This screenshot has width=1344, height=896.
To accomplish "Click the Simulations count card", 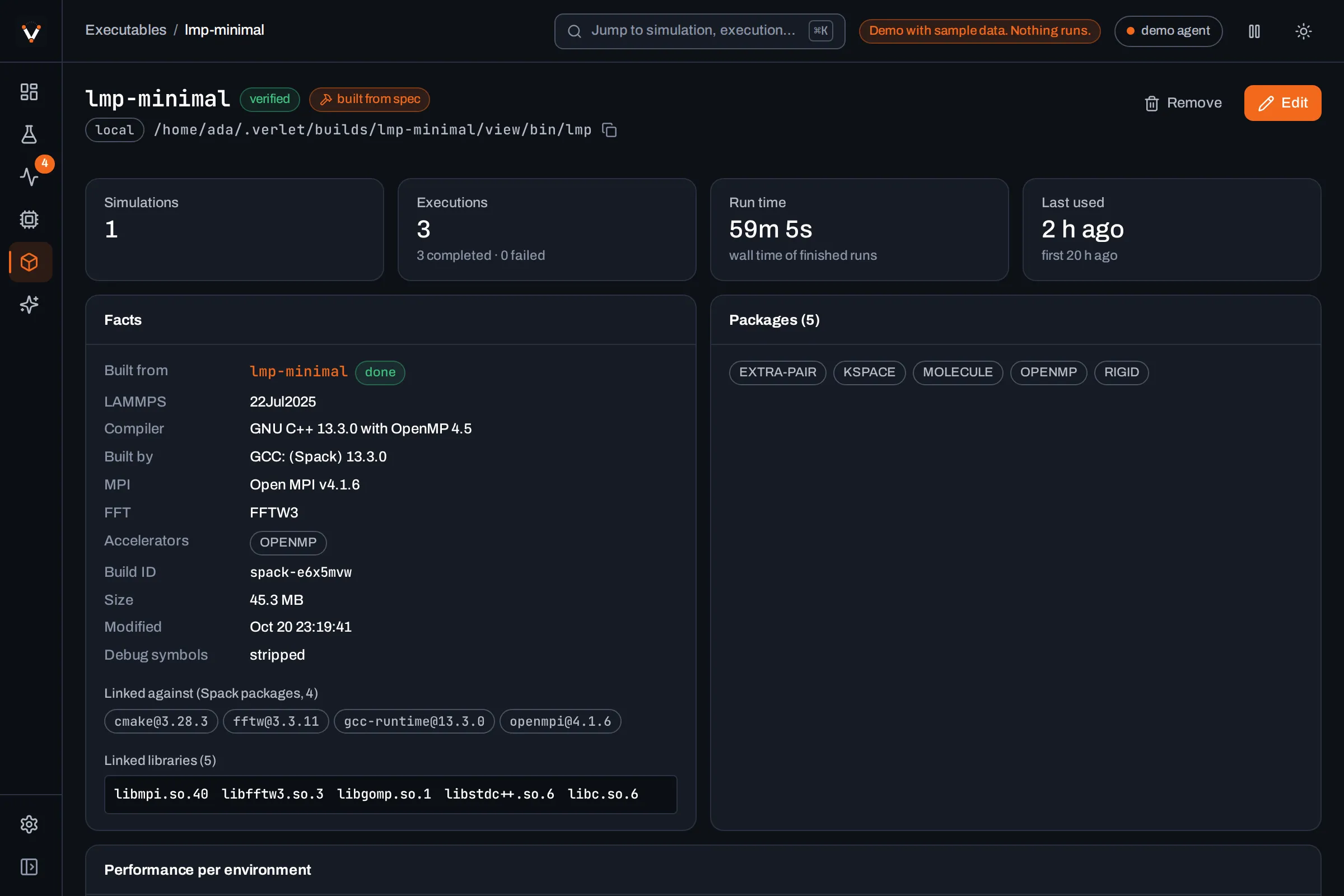I will click(x=234, y=230).
